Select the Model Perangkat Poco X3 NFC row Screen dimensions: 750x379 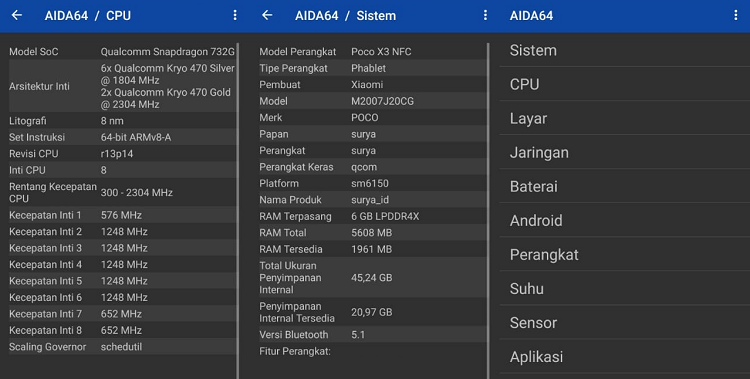pyautogui.click(x=373, y=52)
